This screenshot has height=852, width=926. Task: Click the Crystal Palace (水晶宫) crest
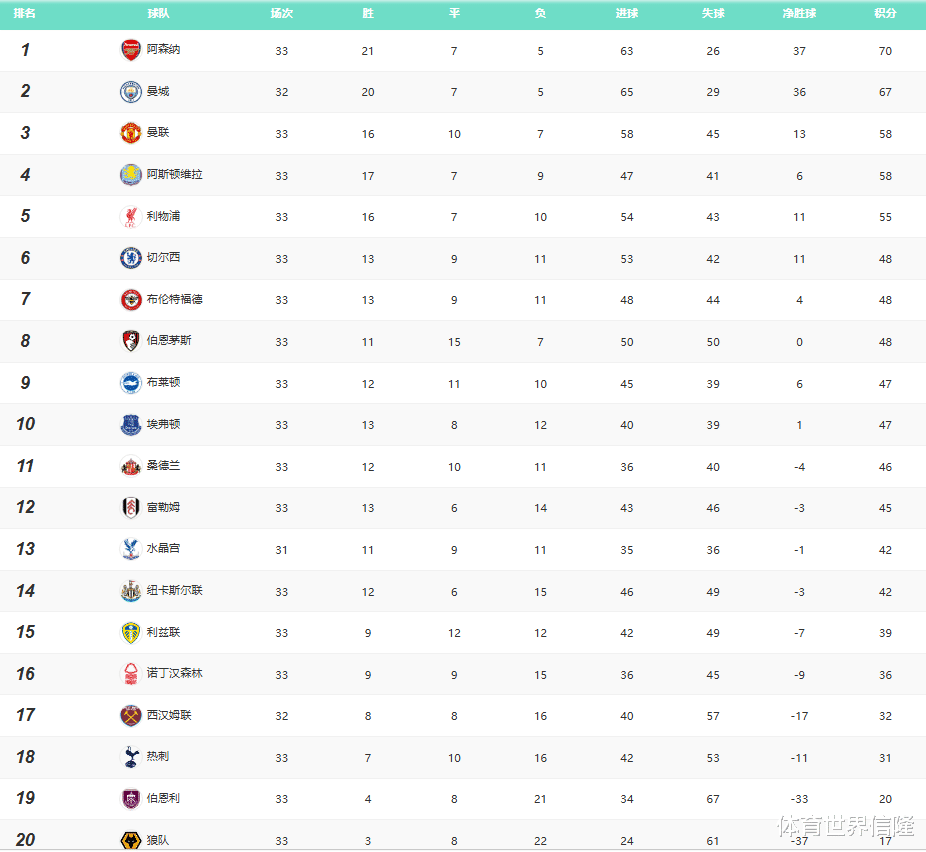131,549
